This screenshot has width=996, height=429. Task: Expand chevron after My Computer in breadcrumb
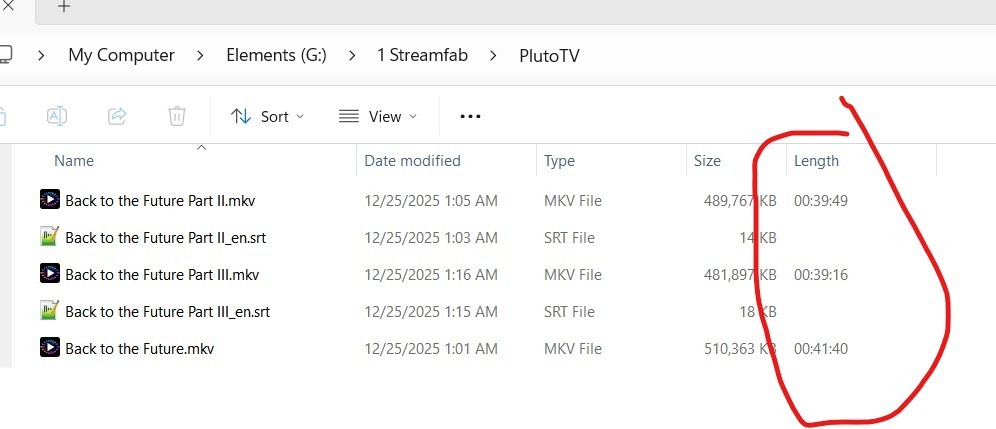pos(200,55)
